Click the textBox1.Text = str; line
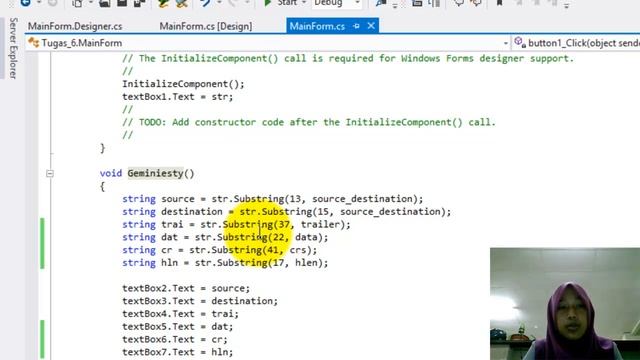The width and height of the screenshot is (640, 360). [178, 97]
